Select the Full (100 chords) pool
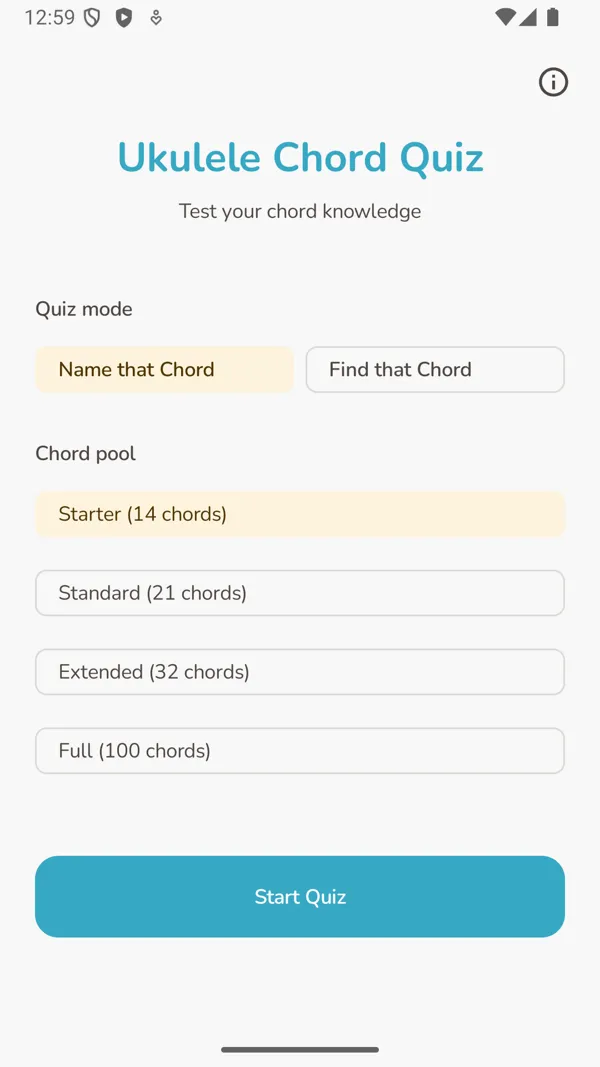The image size is (600, 1067). [300, 750]
